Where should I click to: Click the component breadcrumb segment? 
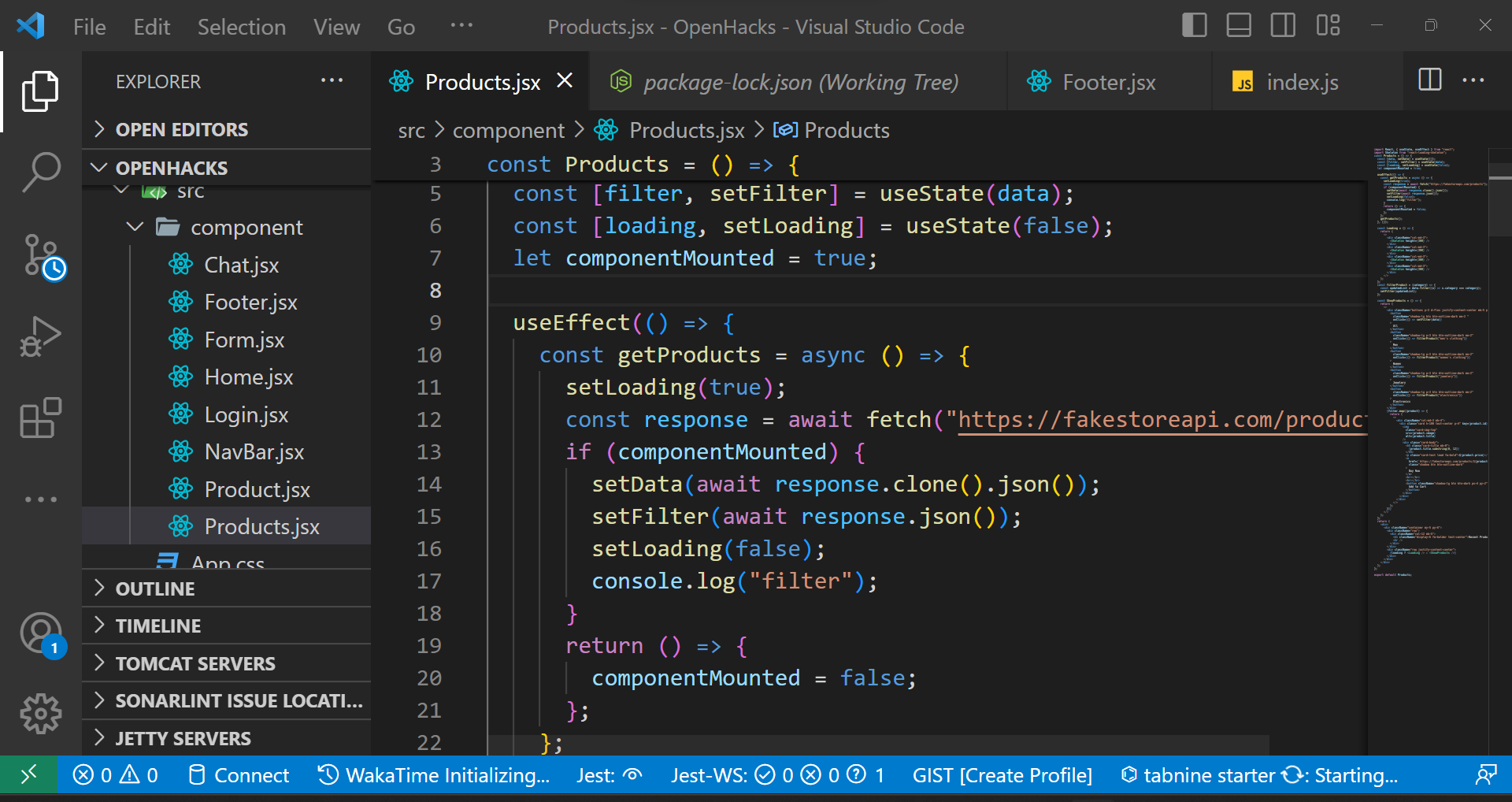pos(509,130)
